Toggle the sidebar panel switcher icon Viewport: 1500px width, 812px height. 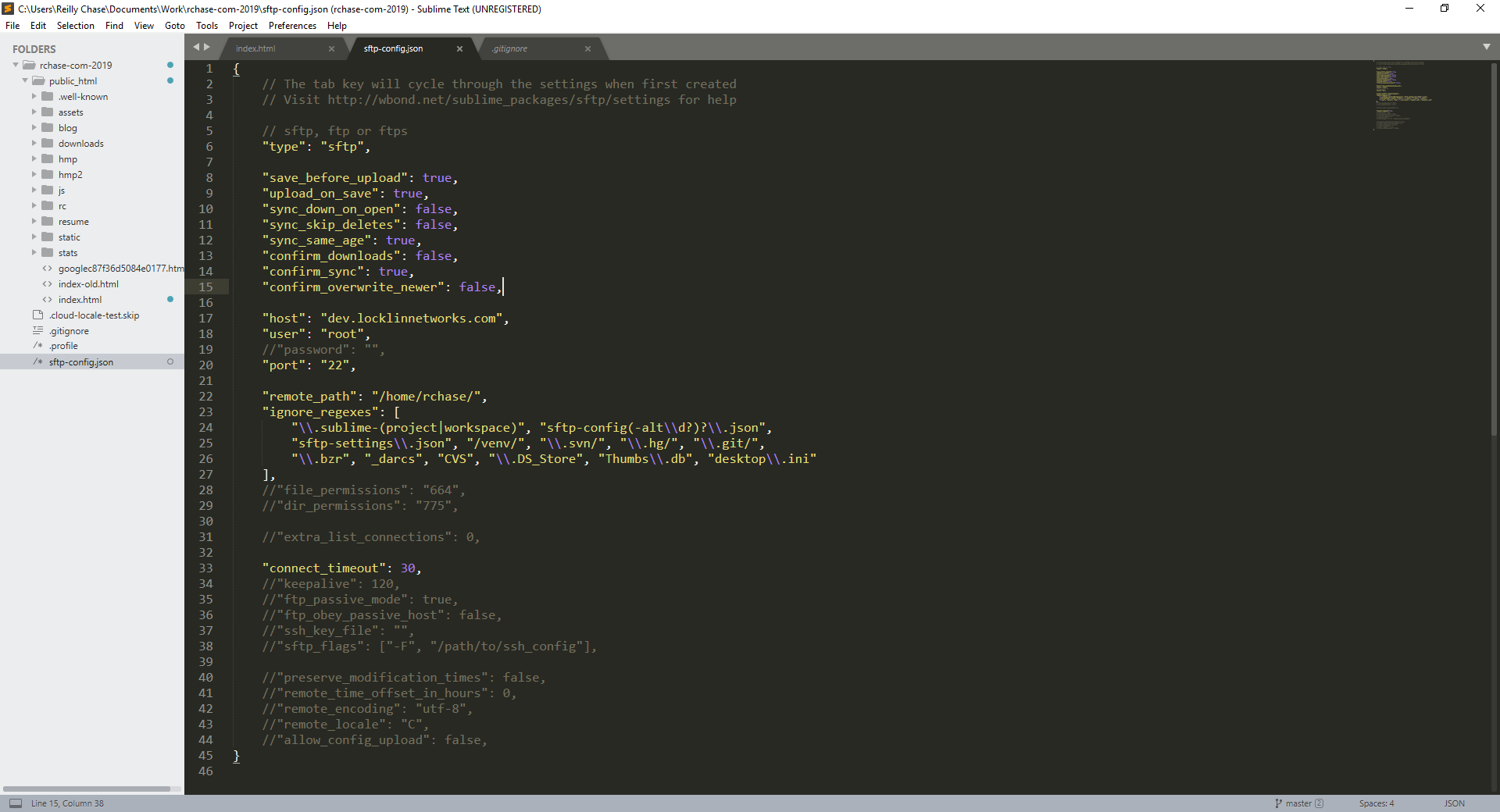tap(16, 803)
